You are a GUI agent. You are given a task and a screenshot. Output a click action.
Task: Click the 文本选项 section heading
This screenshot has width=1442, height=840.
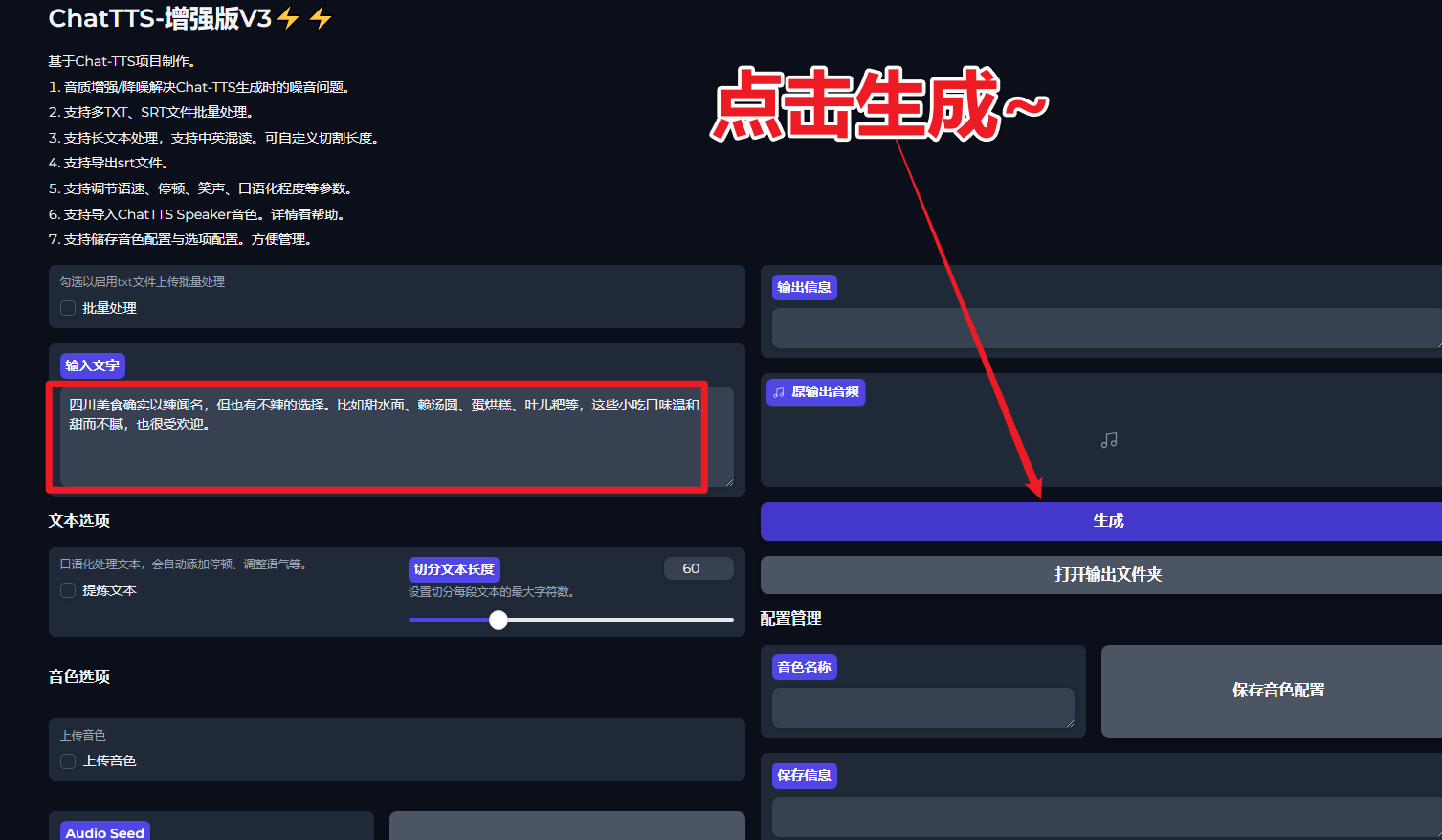(x=79, y=520)
